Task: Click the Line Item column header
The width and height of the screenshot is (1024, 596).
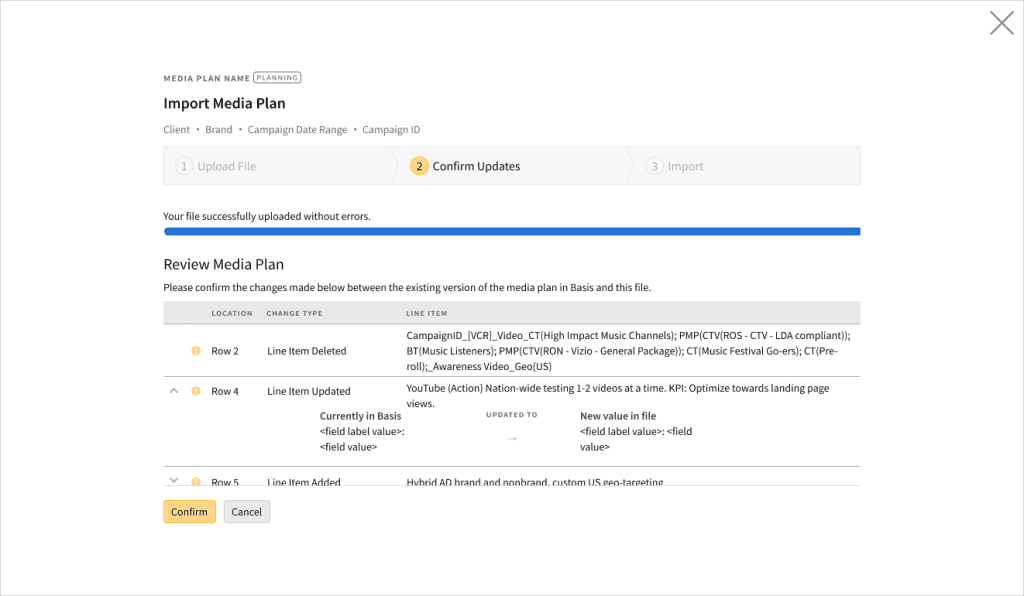Action: (x=426, y=313)
